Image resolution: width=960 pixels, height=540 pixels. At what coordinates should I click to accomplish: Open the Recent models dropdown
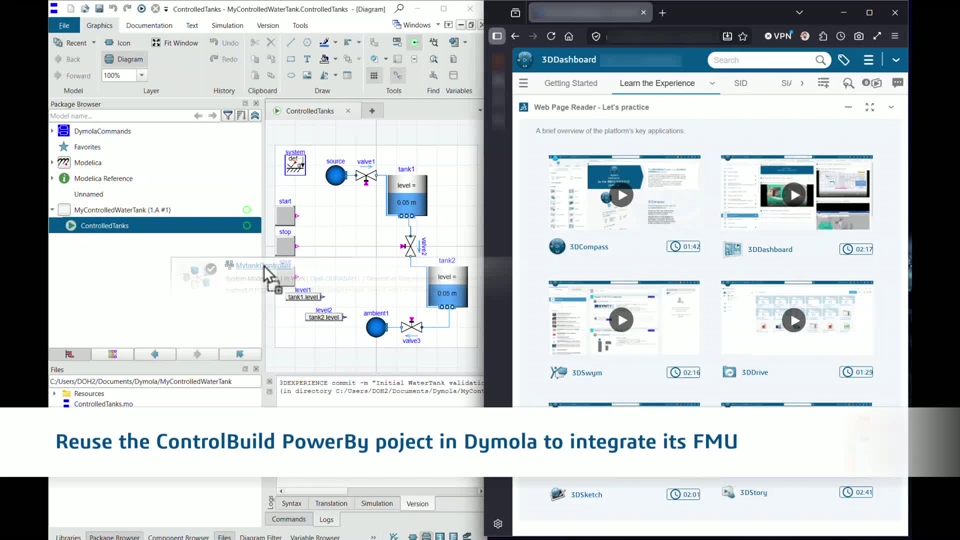click(x=94, y=43)
